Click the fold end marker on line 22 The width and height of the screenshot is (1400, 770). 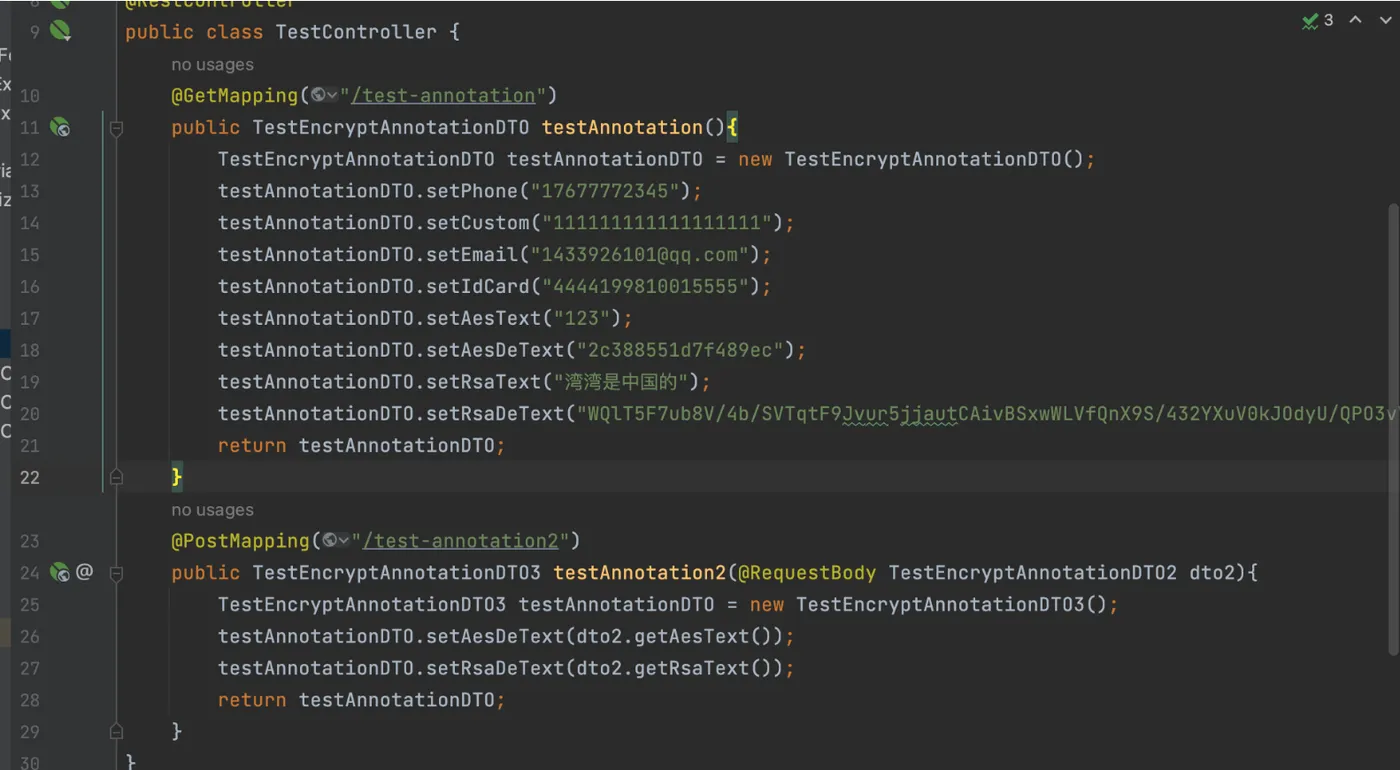116,478
